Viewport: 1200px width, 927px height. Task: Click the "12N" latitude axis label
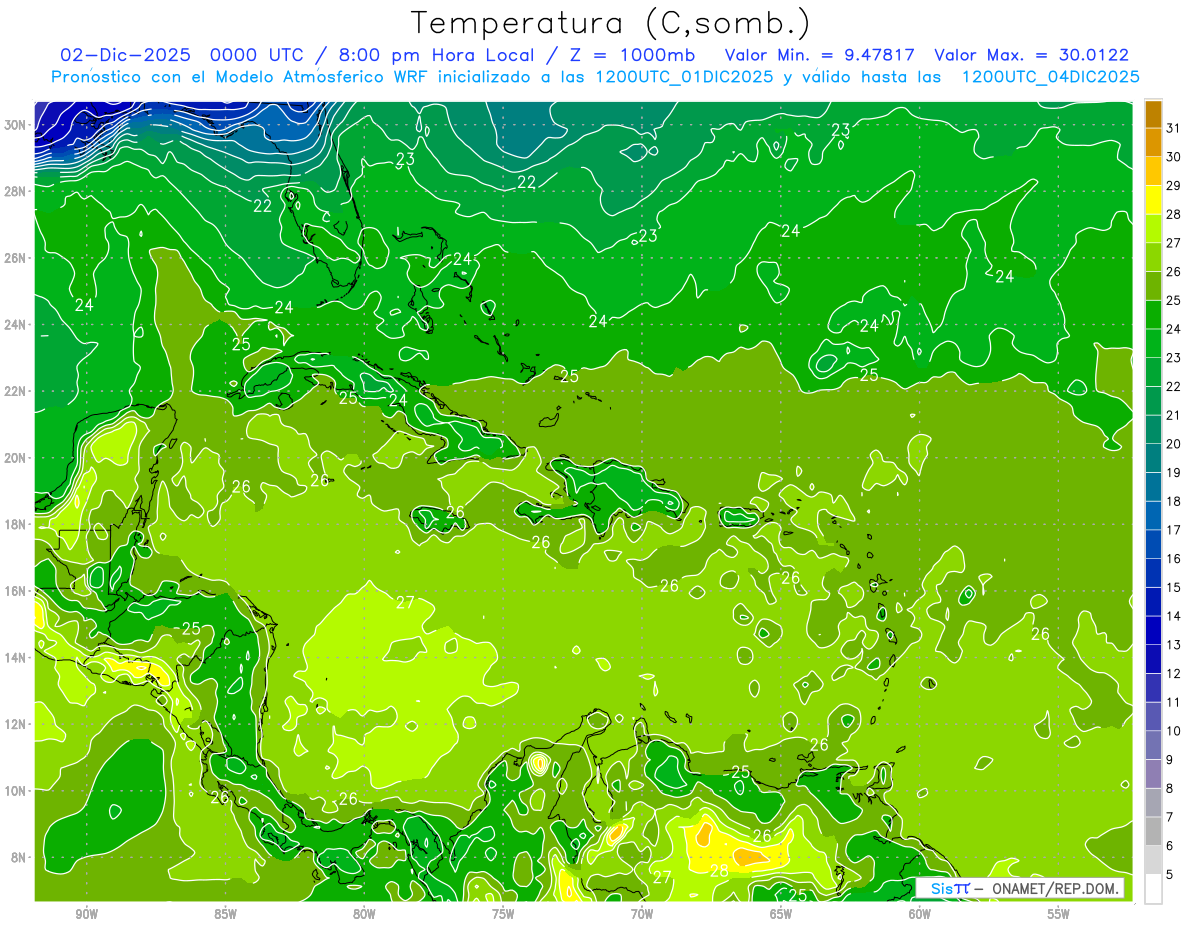point(16,724)
